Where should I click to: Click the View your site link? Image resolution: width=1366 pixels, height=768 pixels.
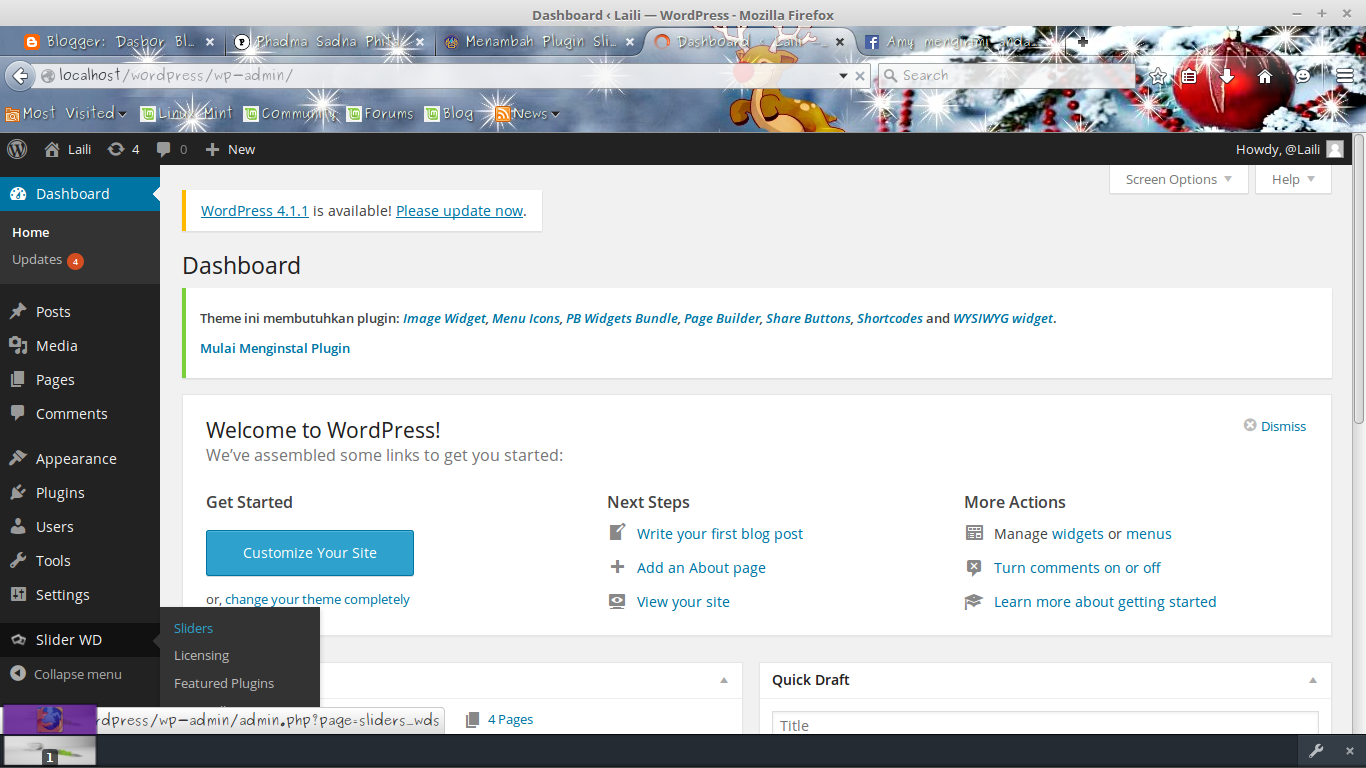683,602
